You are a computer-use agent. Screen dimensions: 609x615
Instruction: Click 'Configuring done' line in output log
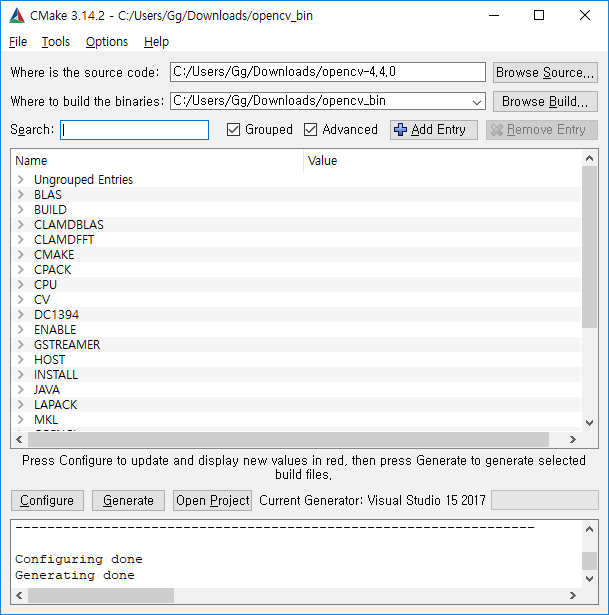[79, 559]
